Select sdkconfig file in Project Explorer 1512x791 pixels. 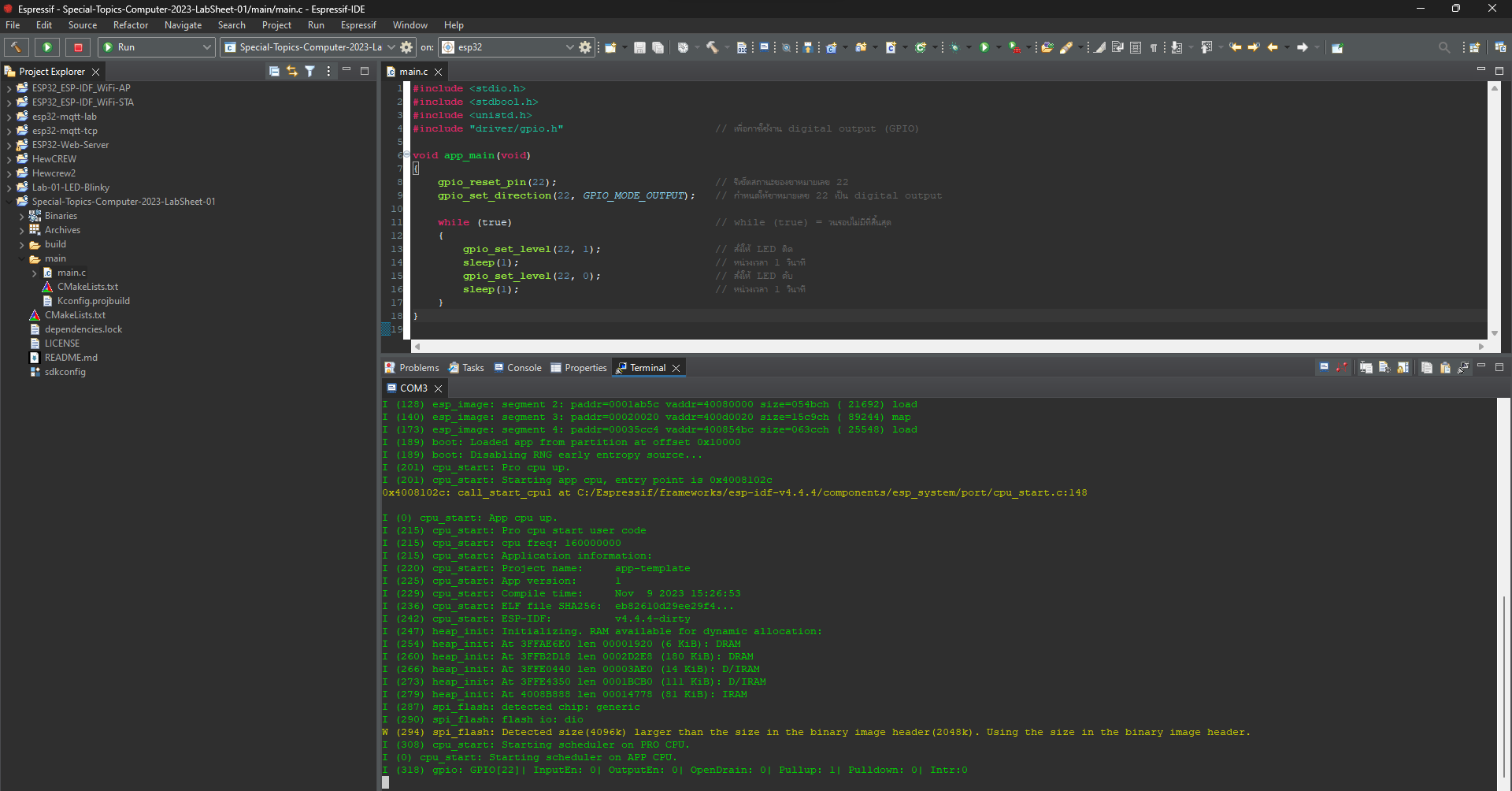[65, 372]
